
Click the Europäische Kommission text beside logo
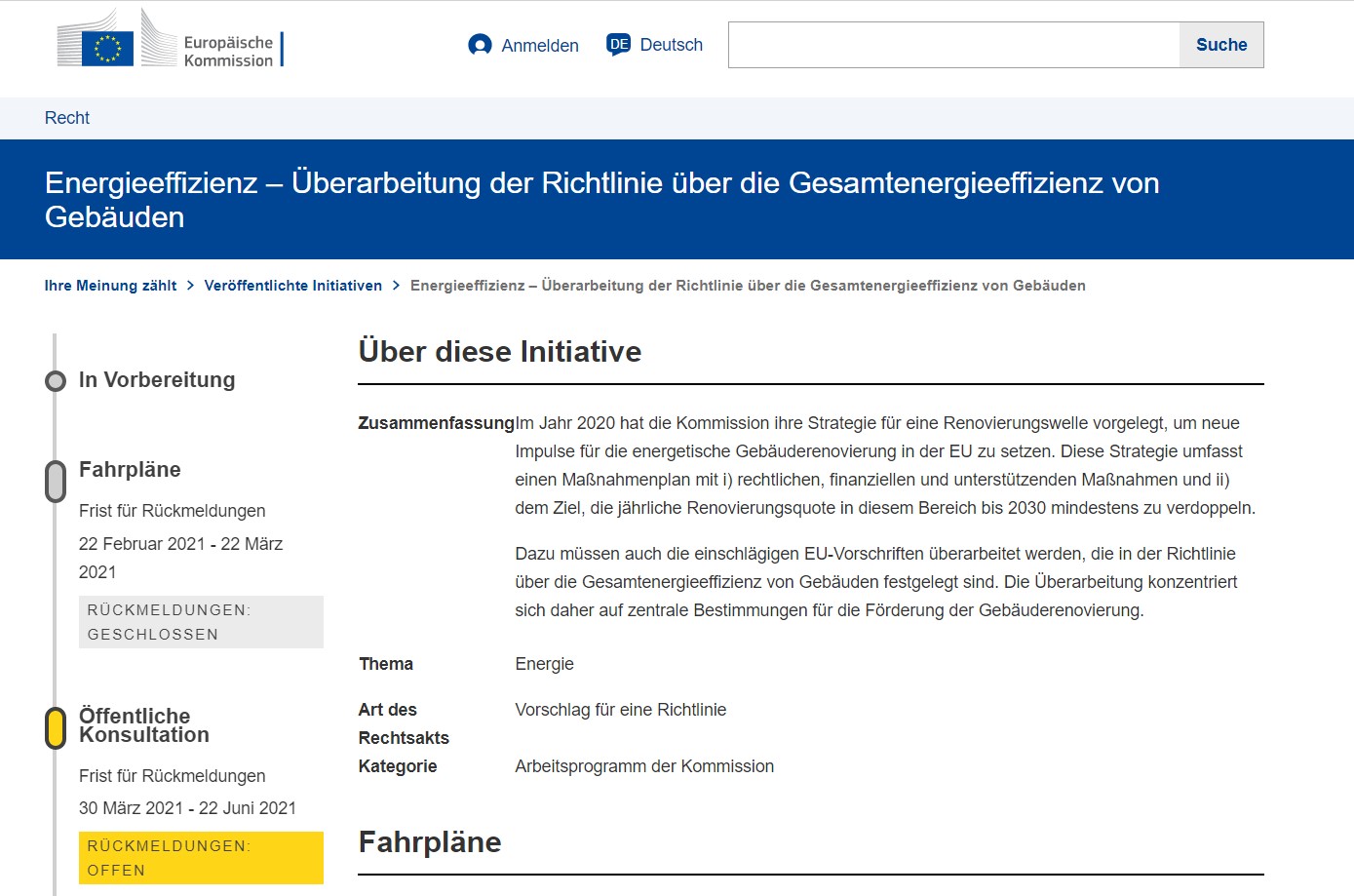tap(228, 52)
